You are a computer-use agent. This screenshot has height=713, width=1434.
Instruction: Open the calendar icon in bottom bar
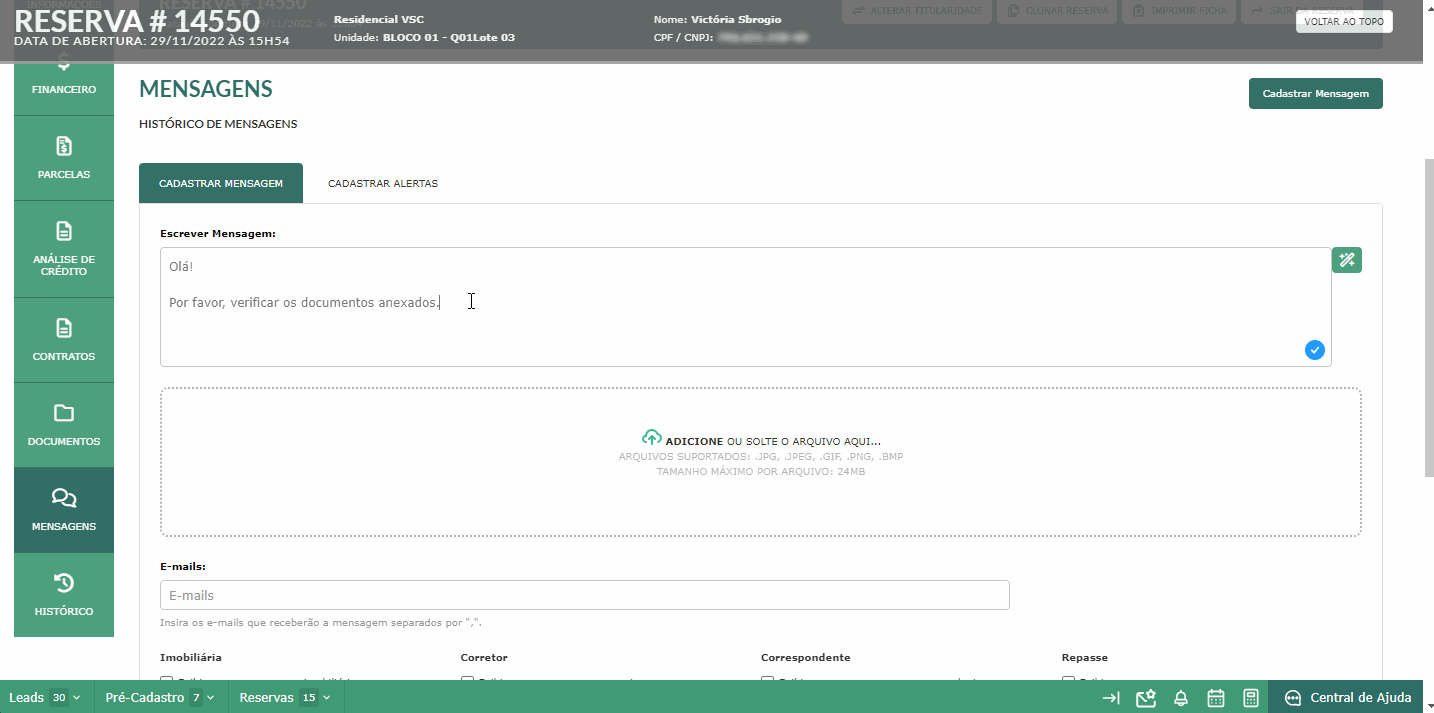point(1216,698)
